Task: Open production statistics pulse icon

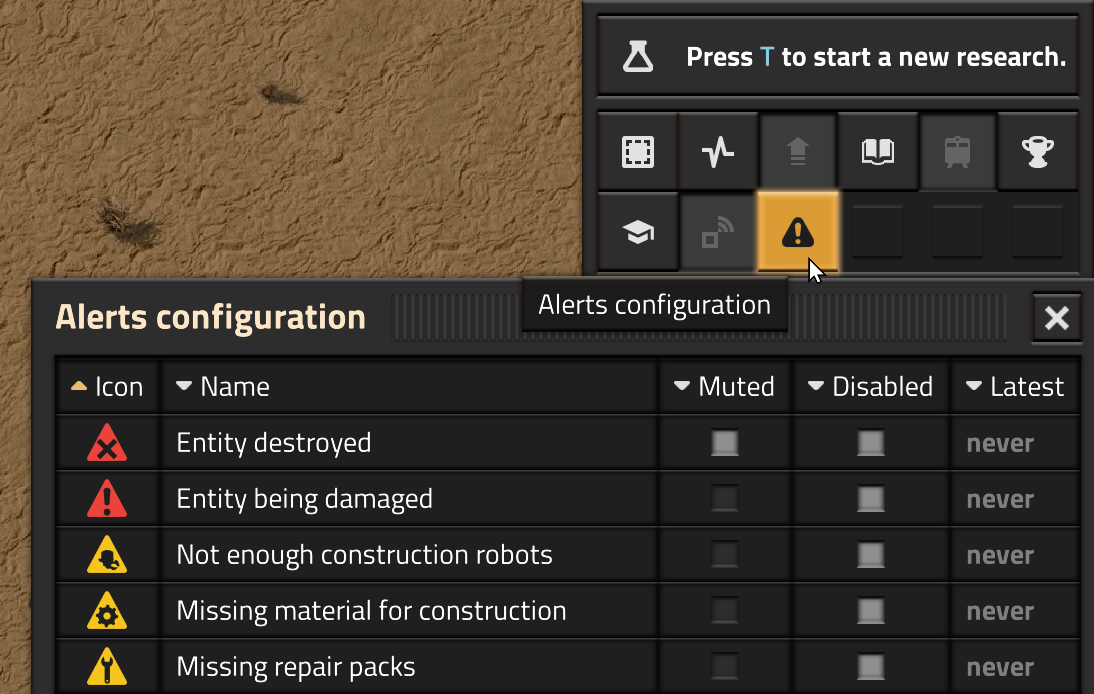Action: pyautogui.click(x=718, y=151)
